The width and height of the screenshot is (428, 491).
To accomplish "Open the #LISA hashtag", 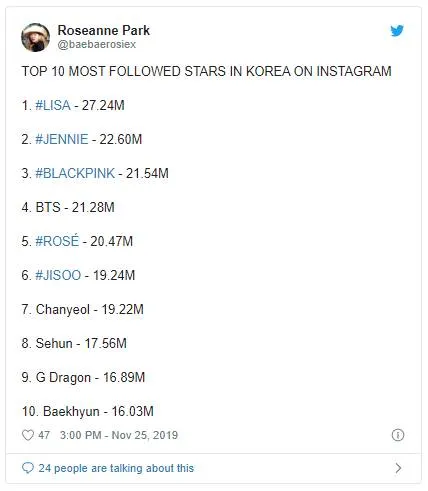I will click(53, 105).
